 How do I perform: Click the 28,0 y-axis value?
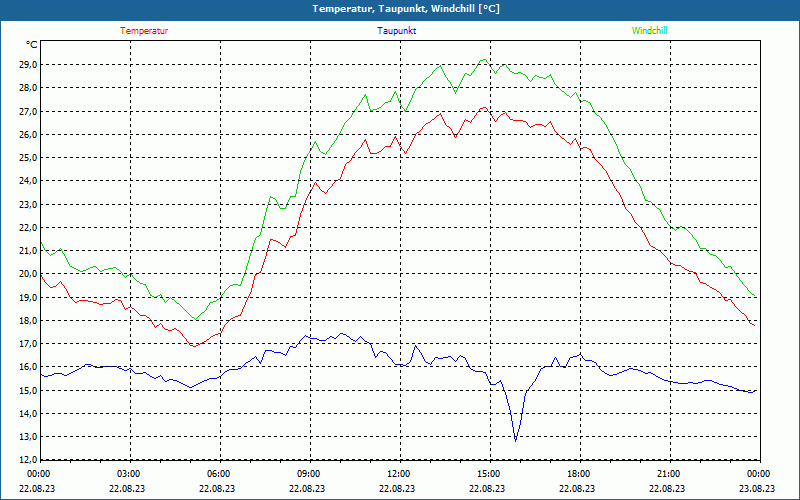(28, 88)
